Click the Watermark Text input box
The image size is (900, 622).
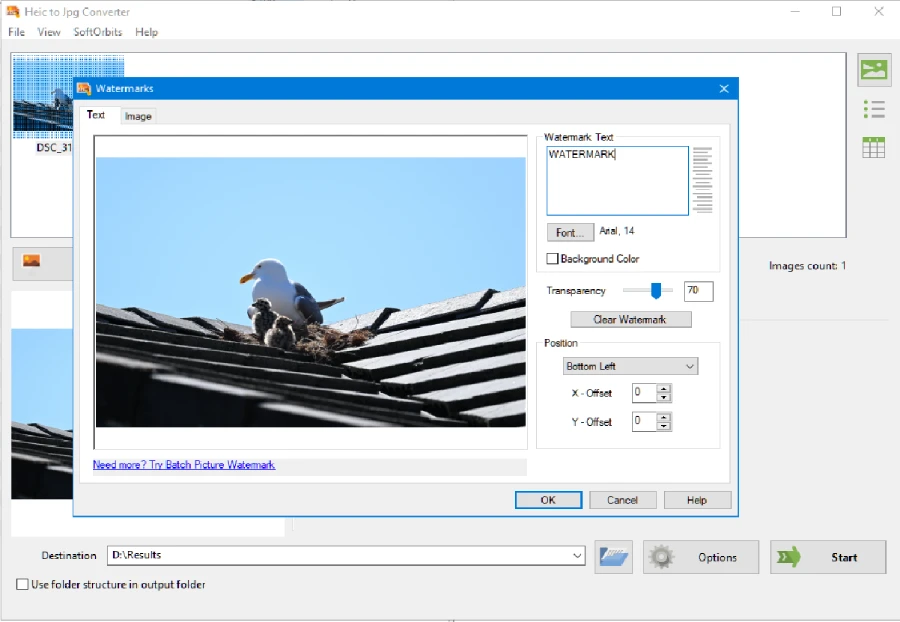(x=617, y=181)
